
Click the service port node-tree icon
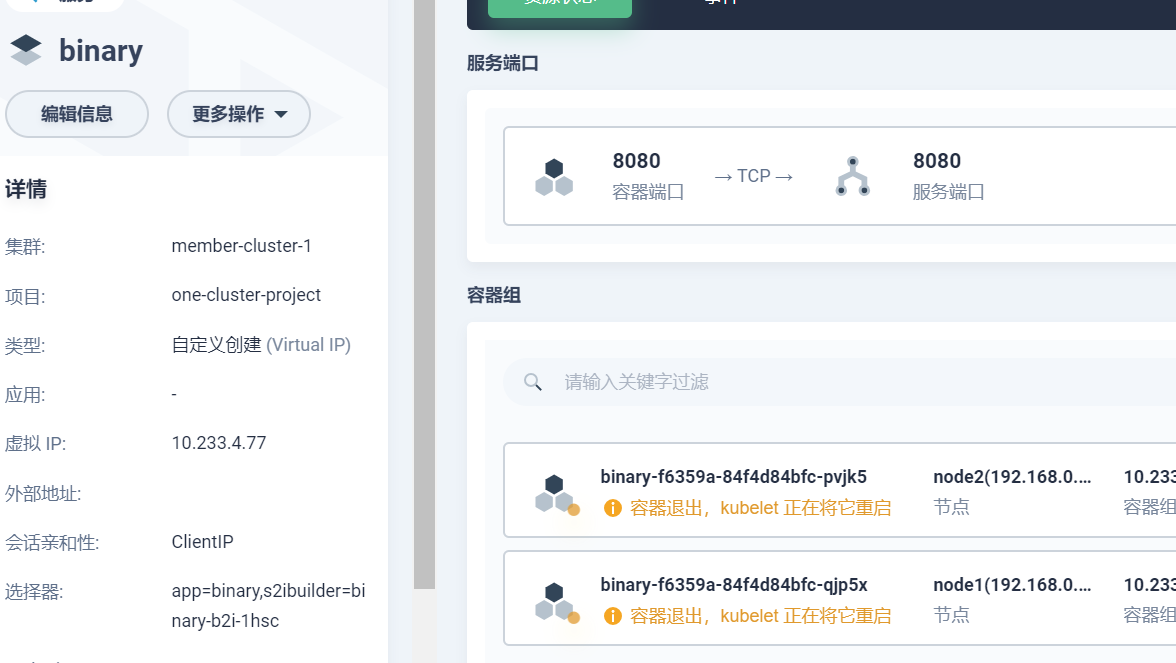tap(852, 175)
